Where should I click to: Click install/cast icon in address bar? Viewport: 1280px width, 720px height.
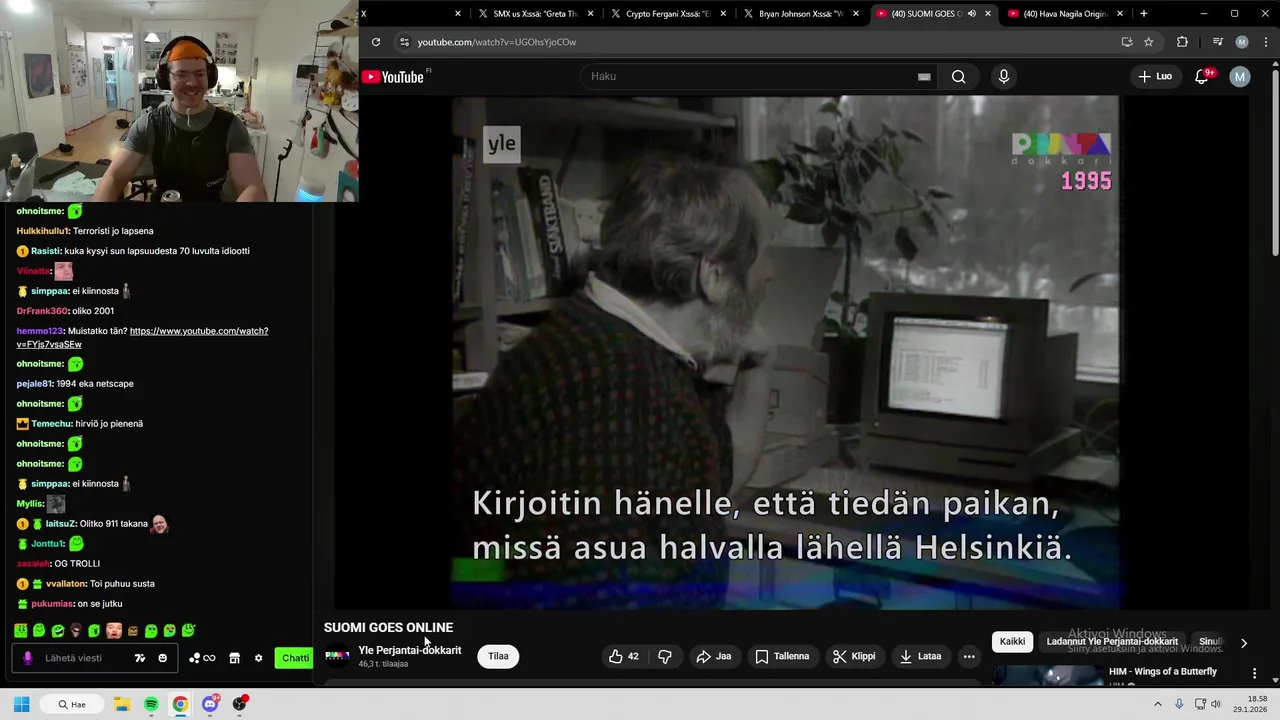click(1127, 42)
